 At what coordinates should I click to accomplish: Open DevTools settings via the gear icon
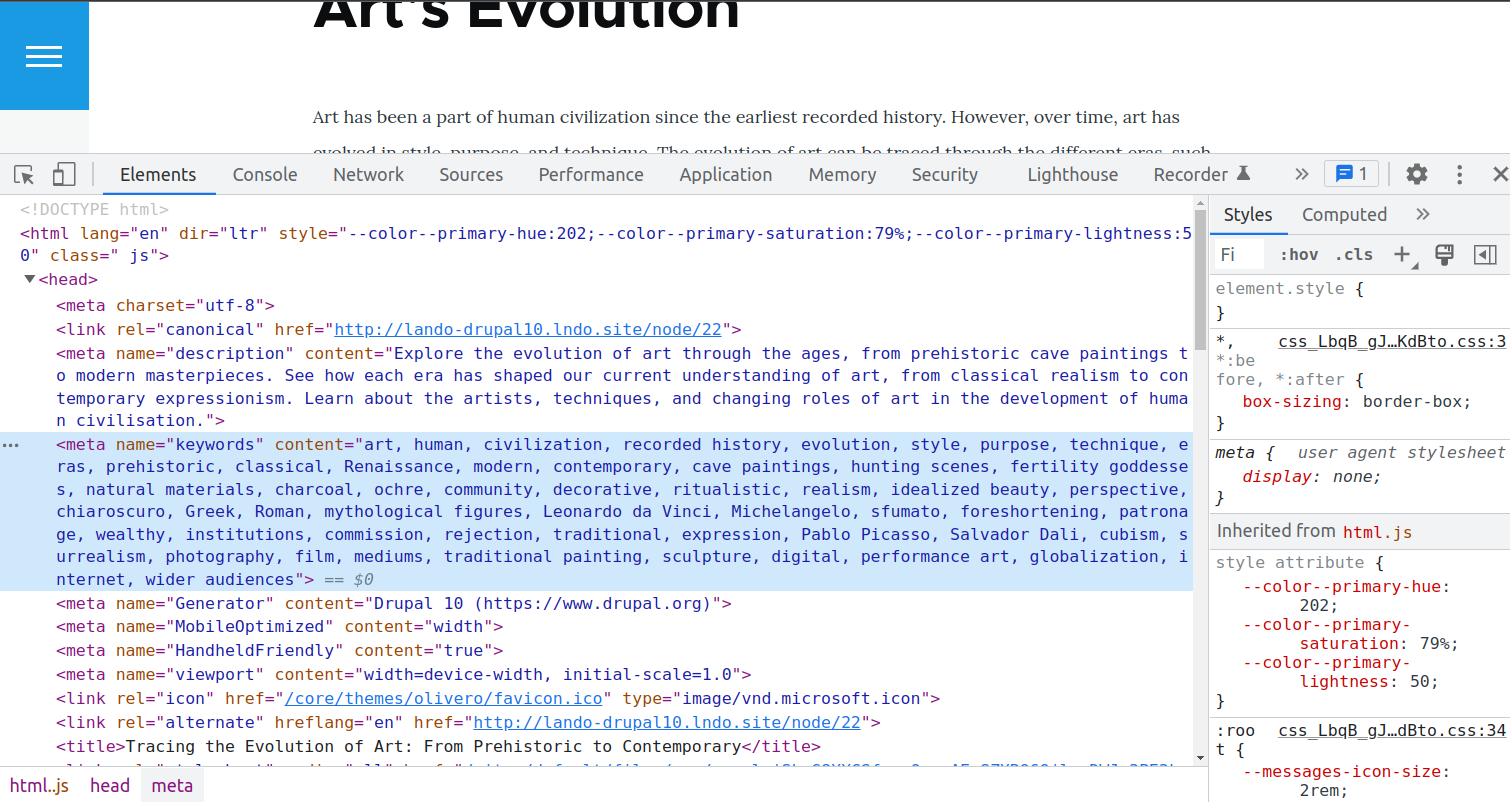click(1417, 174)
